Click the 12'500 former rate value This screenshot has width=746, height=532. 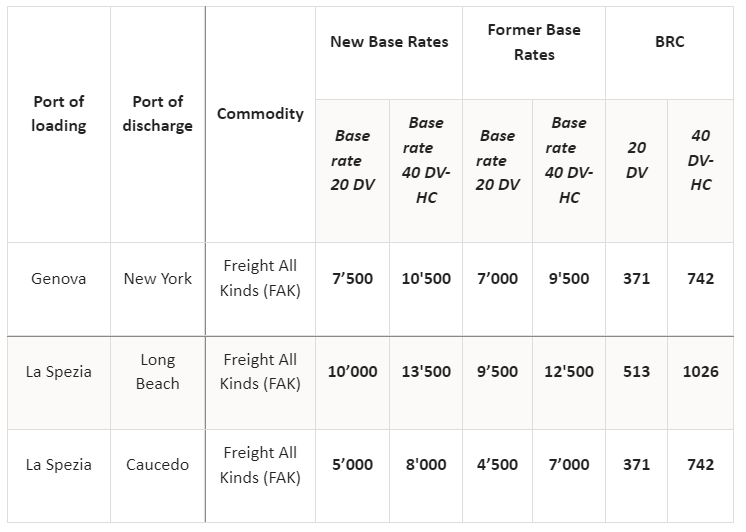pos(569,371)
